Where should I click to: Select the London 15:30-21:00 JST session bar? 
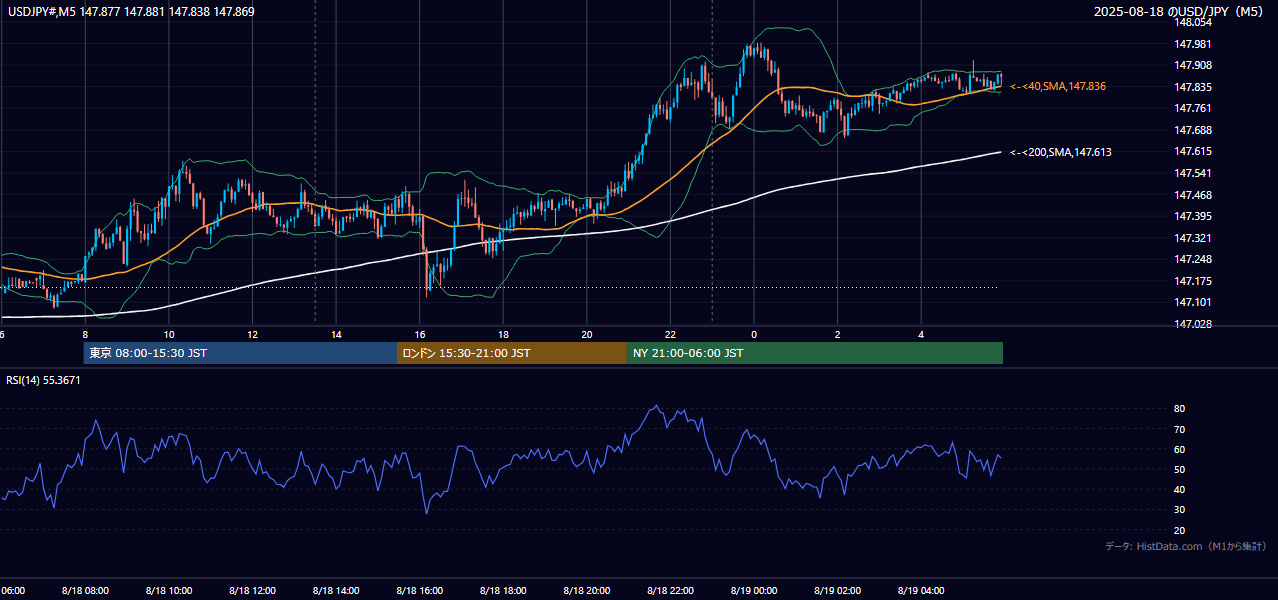[x=512, y=353]
